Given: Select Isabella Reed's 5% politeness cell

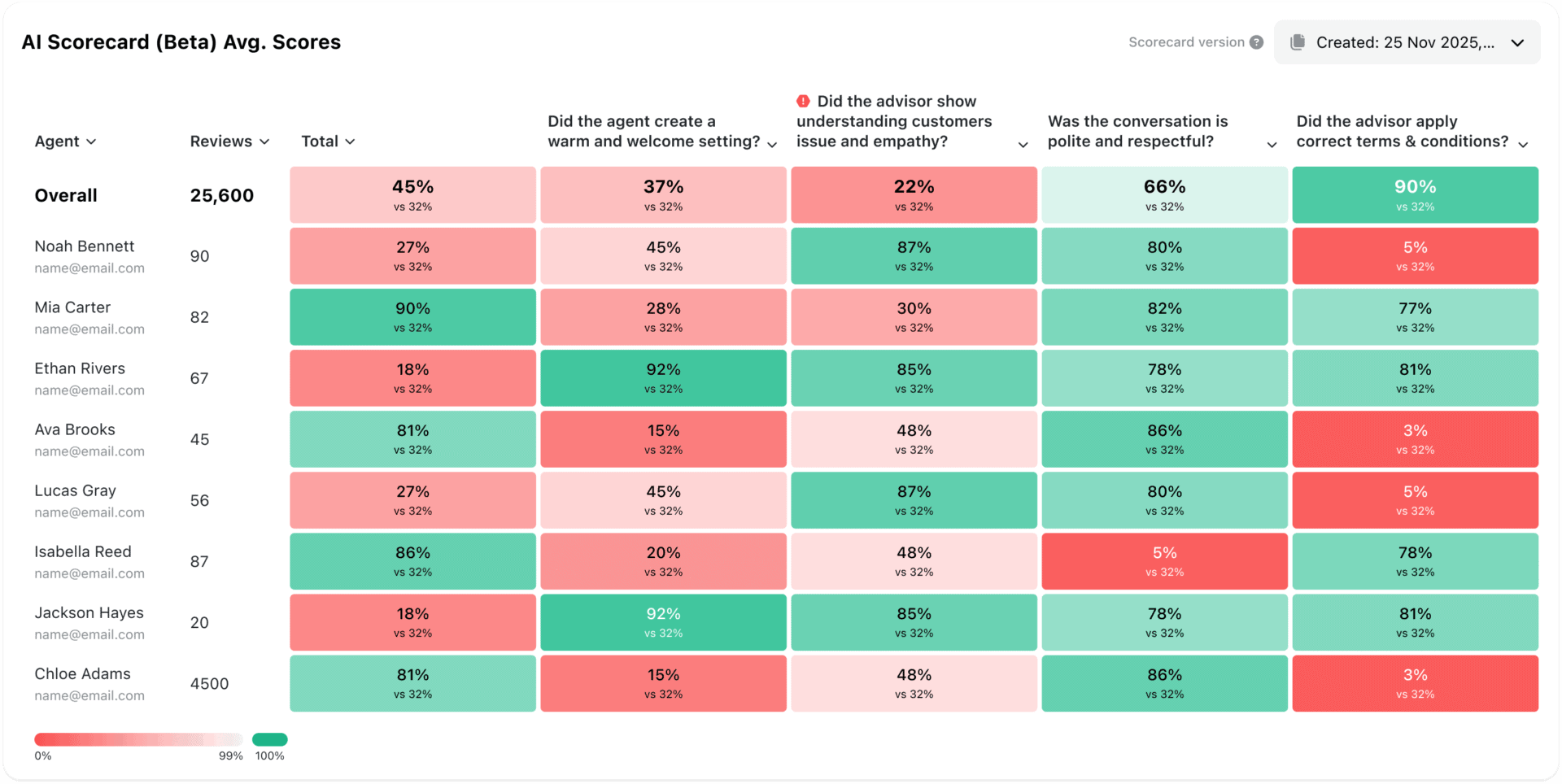Looking at the screenshot, I should pyautogui.click(x=1164, y=561).
